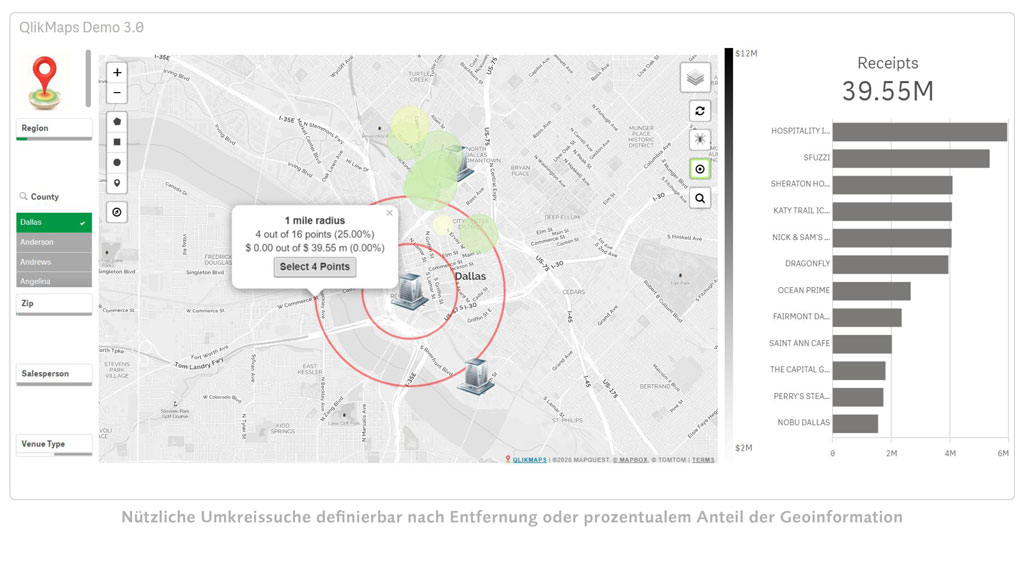This screenshot has width=1024, height=567.
Task: Click the spider cluster icon
Action: click(700, 139)
